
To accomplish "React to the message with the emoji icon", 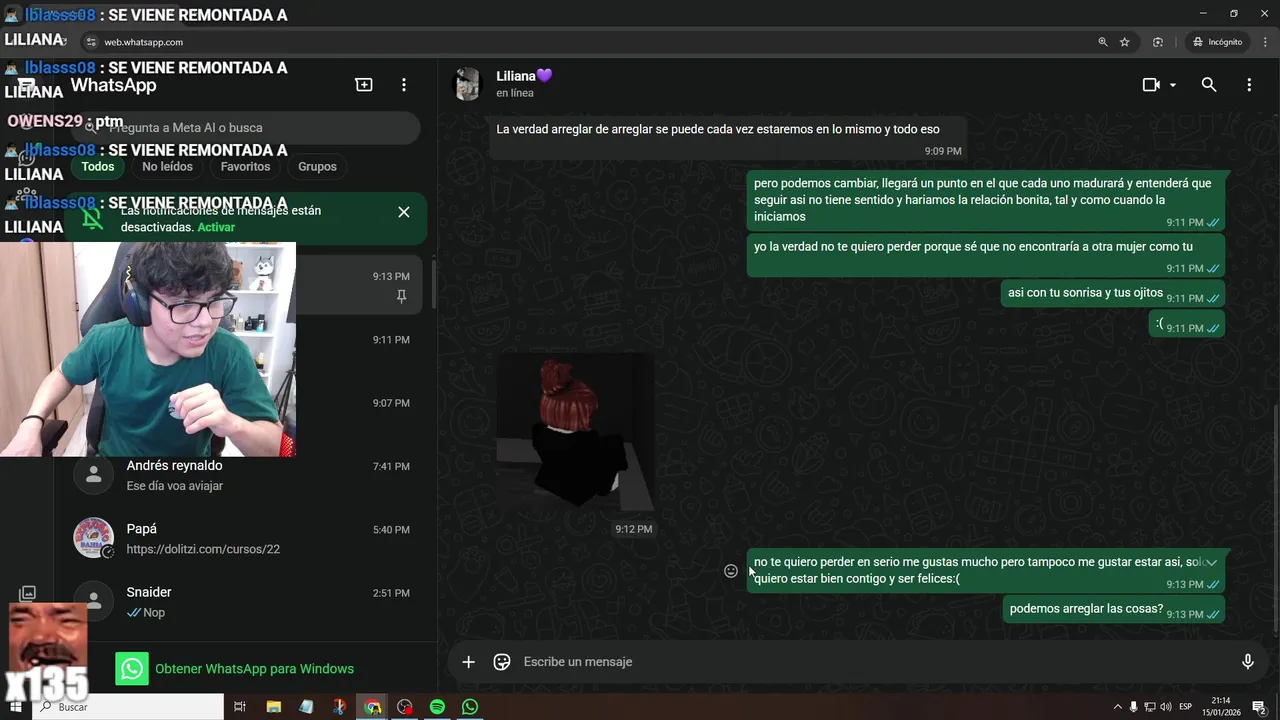I will coord(731,571).
